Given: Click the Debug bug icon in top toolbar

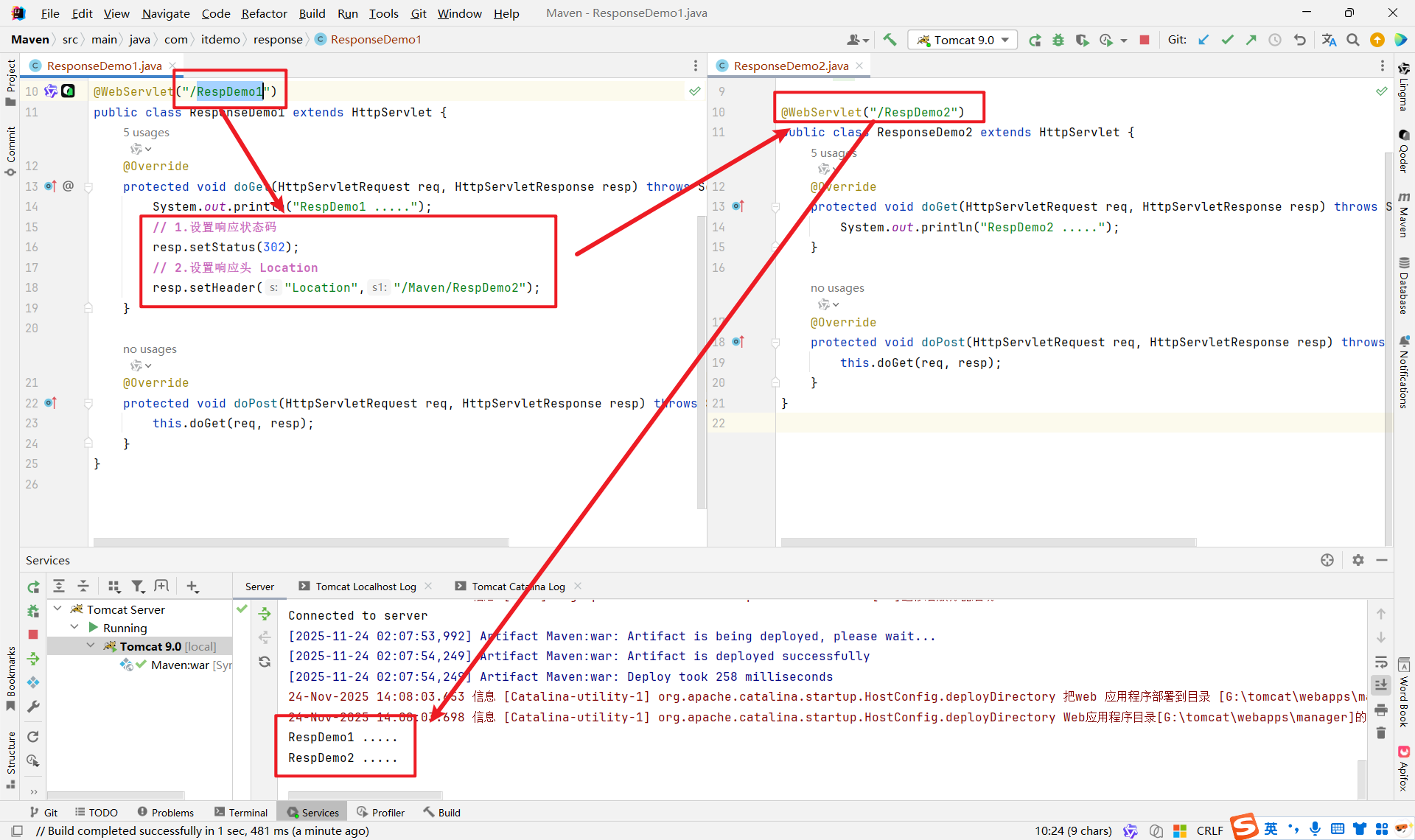Looking at the screenshot, I should tap(1058, 40).
